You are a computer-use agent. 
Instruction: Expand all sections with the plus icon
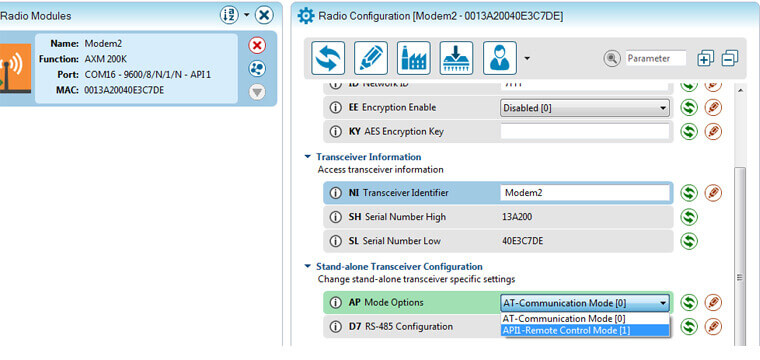pos(706,59)
